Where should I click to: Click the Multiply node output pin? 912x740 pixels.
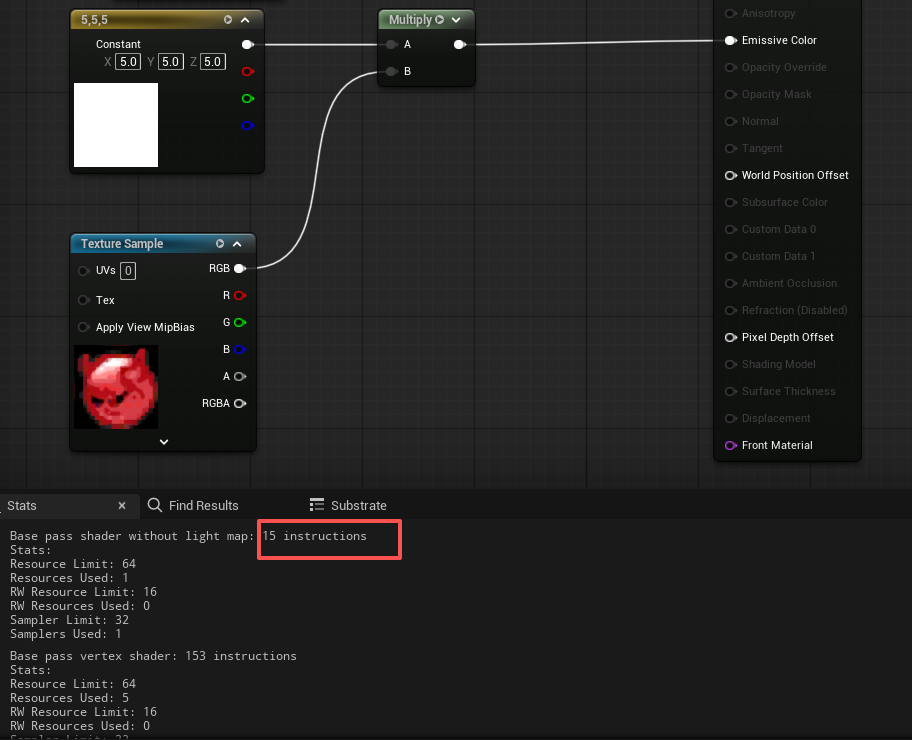point(460,44)
